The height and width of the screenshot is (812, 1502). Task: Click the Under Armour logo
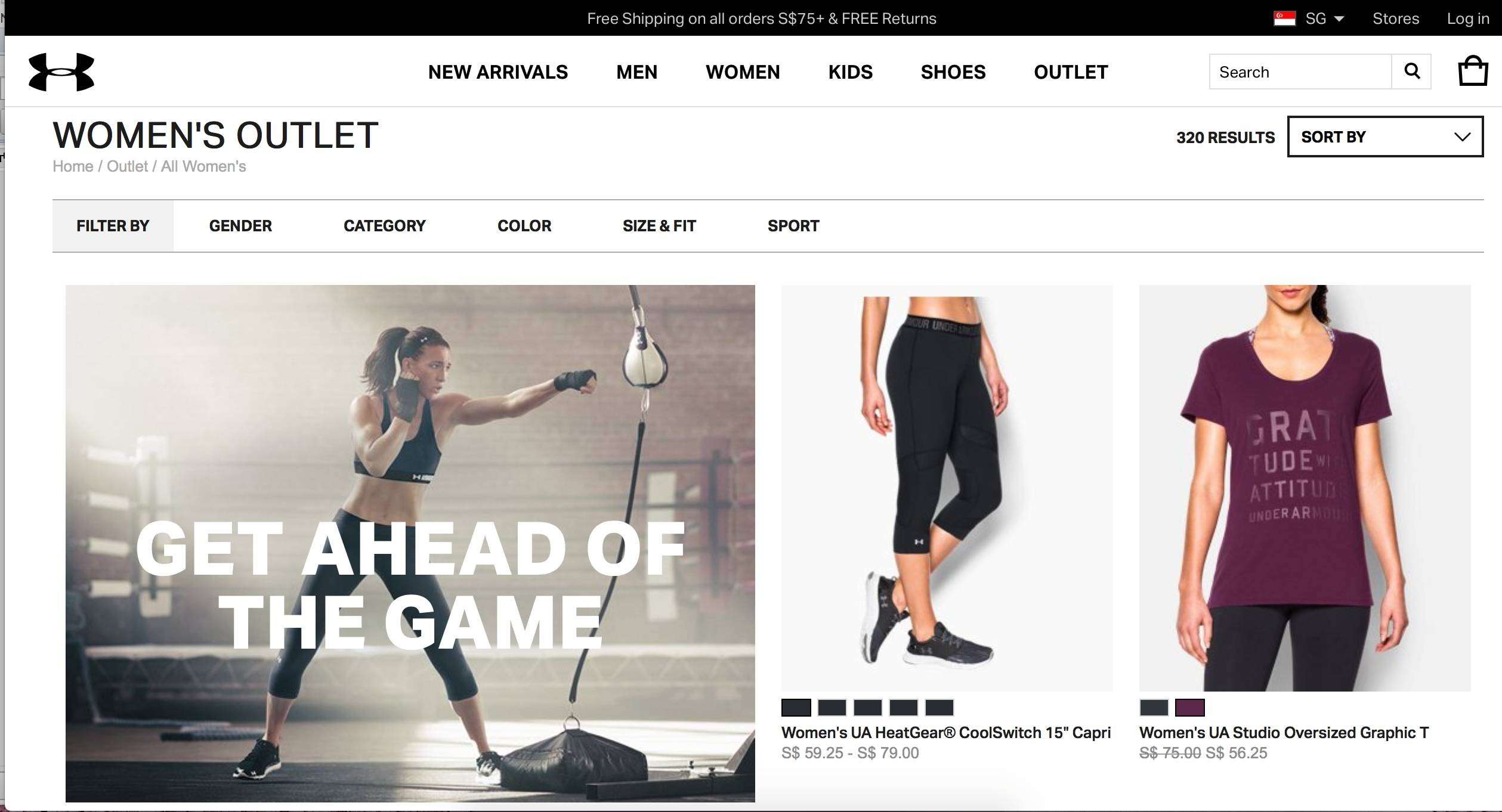(x=61, y=72)
